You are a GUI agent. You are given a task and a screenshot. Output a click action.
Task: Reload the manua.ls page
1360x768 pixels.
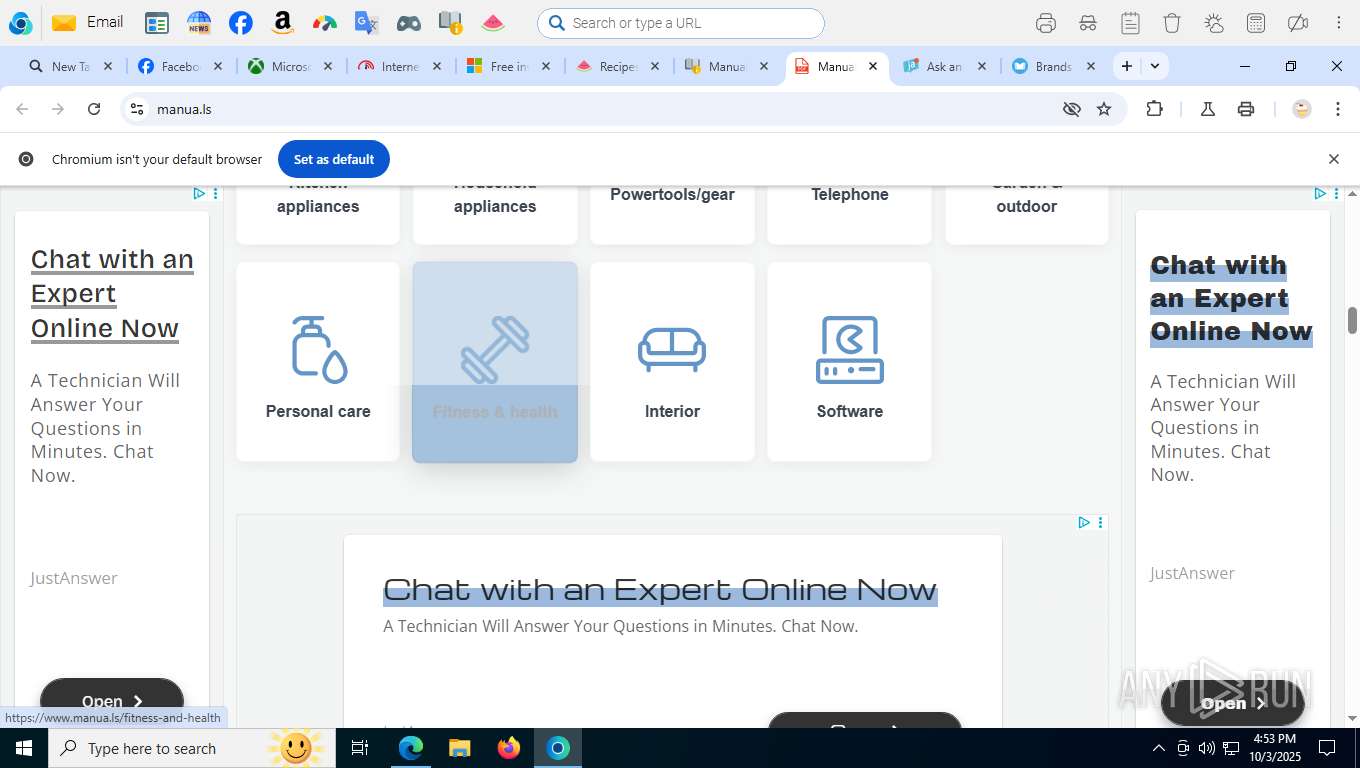pyautogui.click(x=94, y=109)
